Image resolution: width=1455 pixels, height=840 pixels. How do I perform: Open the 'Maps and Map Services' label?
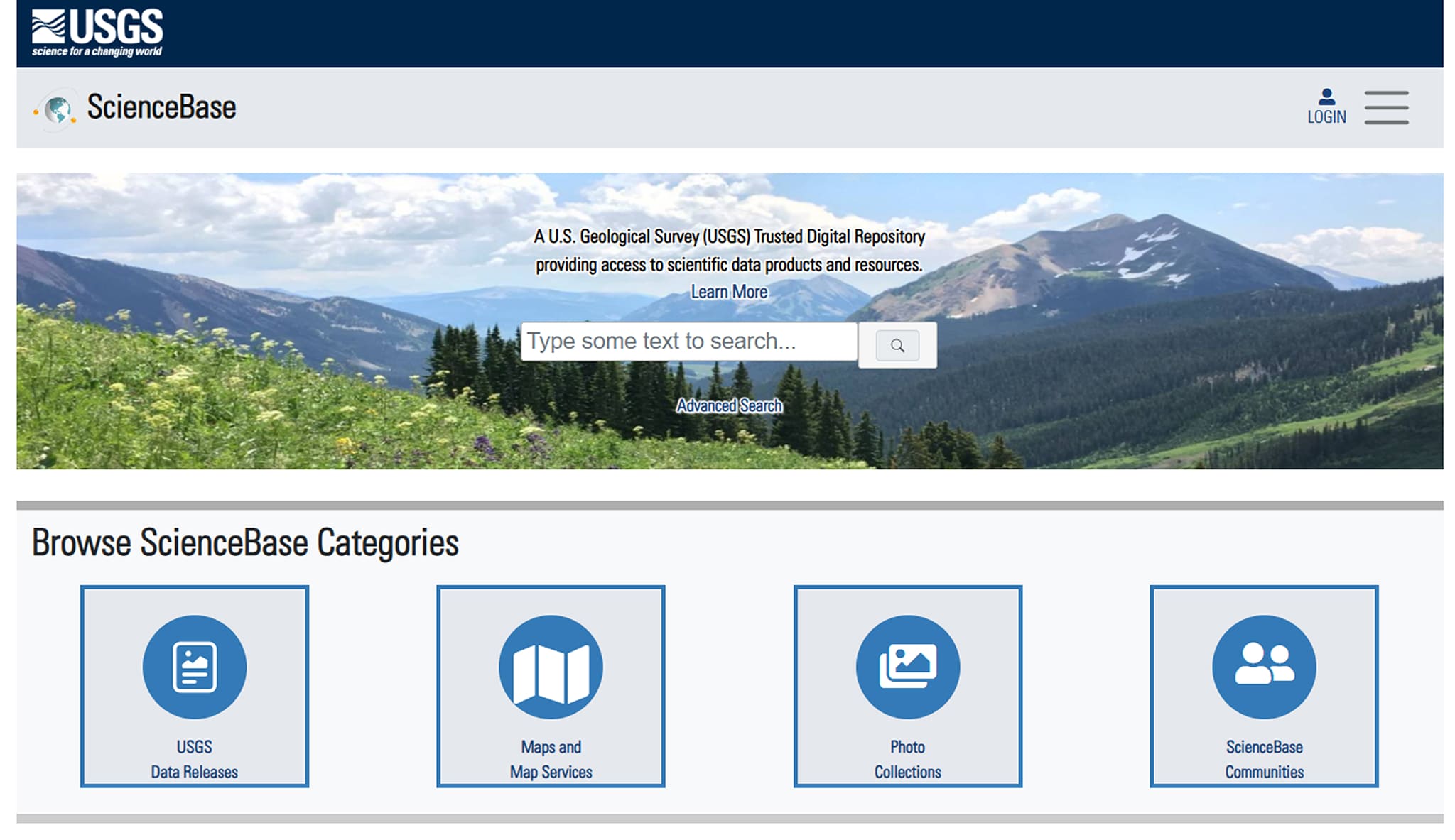[551, 759]
